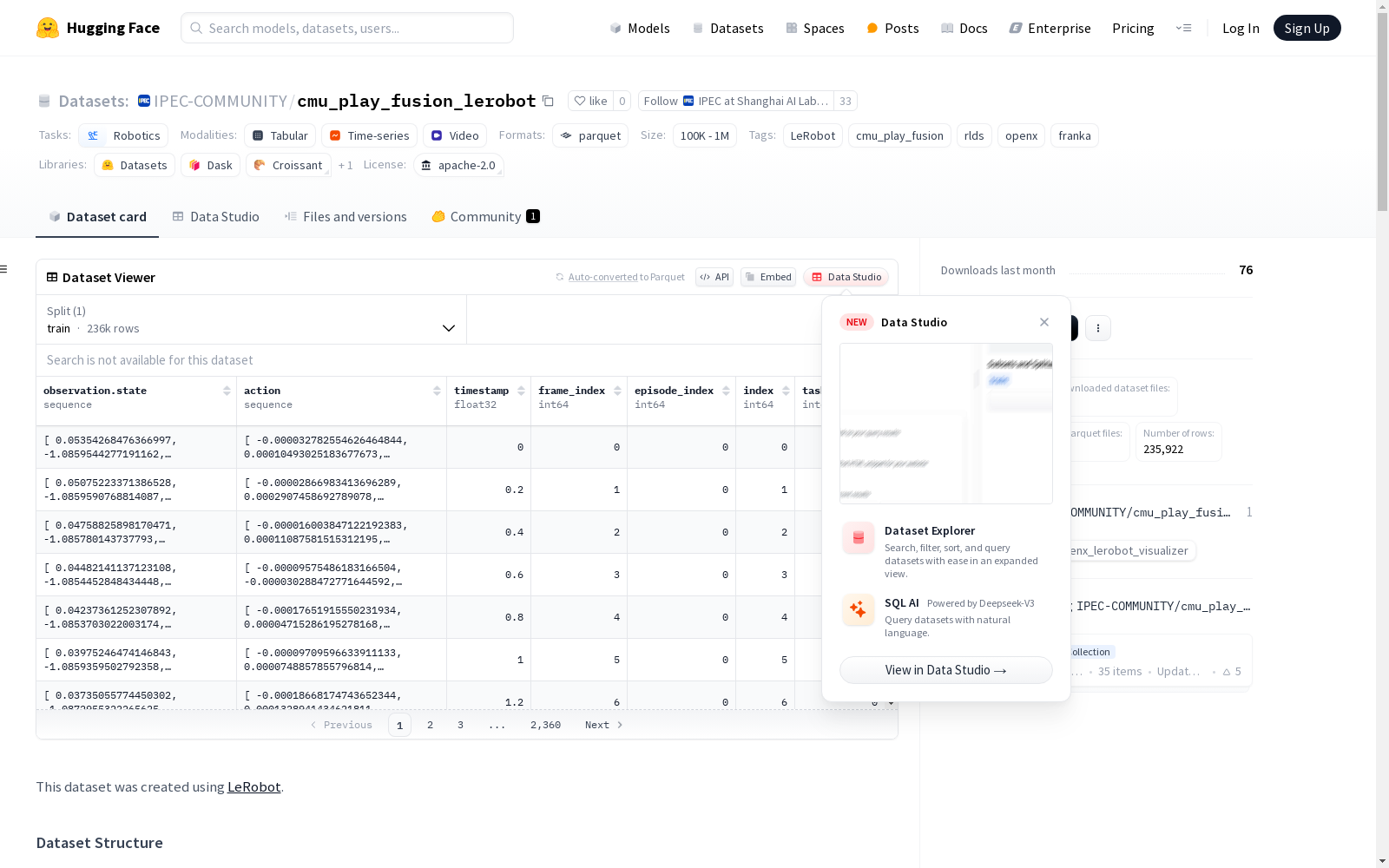Open the Croissant library tag
Viewport: 1389px width, 868px height.
click(x=288, y=165)
